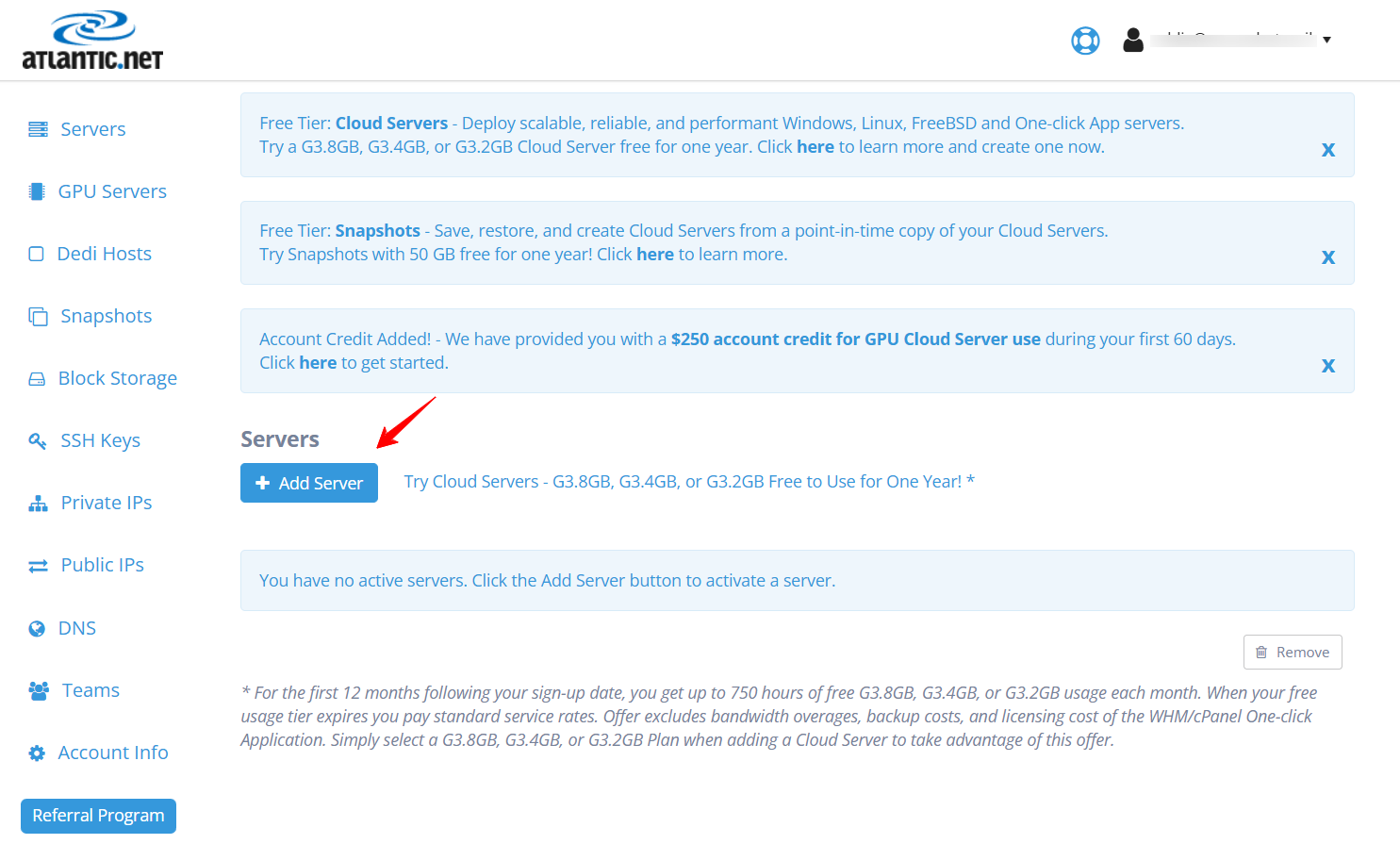The image size is (1400, 844).
Task: Open Dedi Hosts from the sidebar
Action: pos(104,254)
